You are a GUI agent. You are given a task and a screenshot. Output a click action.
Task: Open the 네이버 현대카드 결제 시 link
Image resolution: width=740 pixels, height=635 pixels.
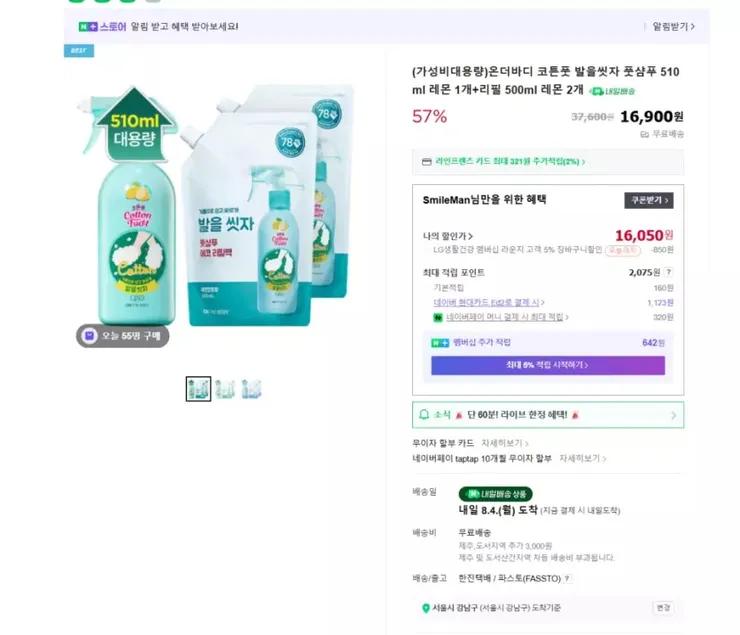[489, 302]
